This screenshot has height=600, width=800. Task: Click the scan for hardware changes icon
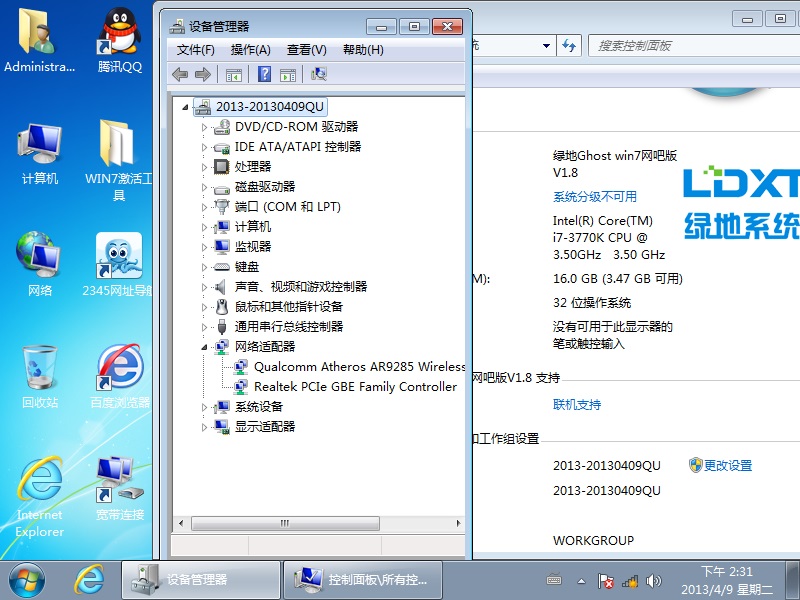(x=319, y=74)
